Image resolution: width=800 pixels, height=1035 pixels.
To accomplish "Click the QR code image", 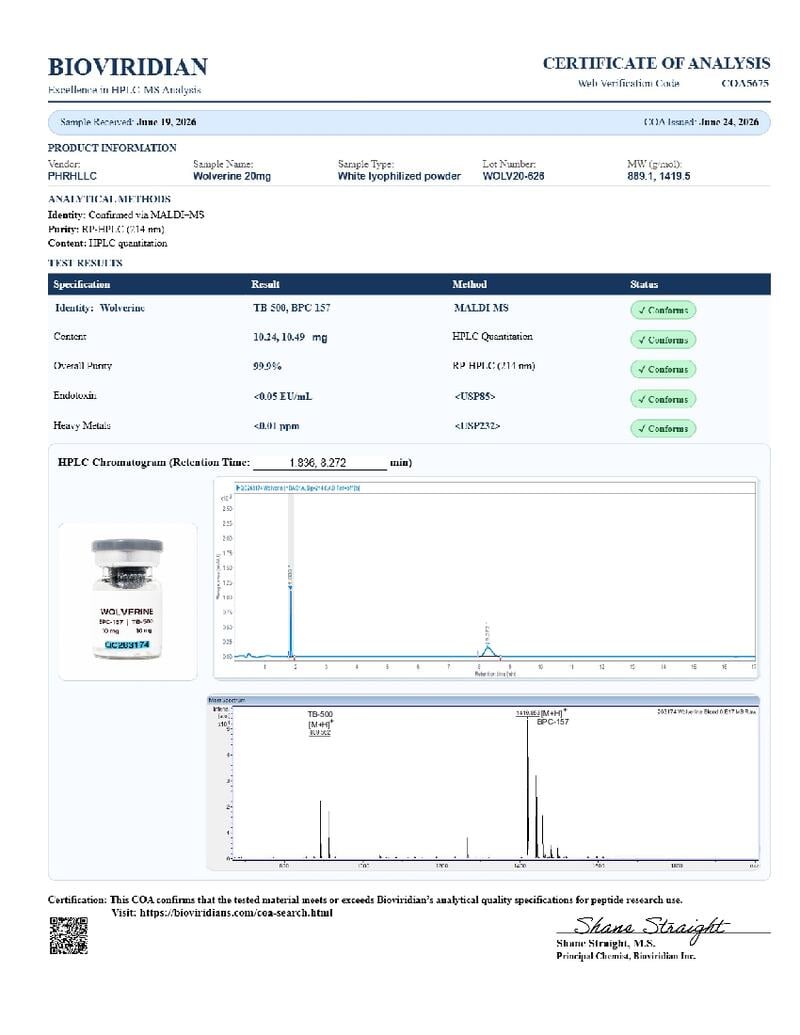I will coord(69,935).
